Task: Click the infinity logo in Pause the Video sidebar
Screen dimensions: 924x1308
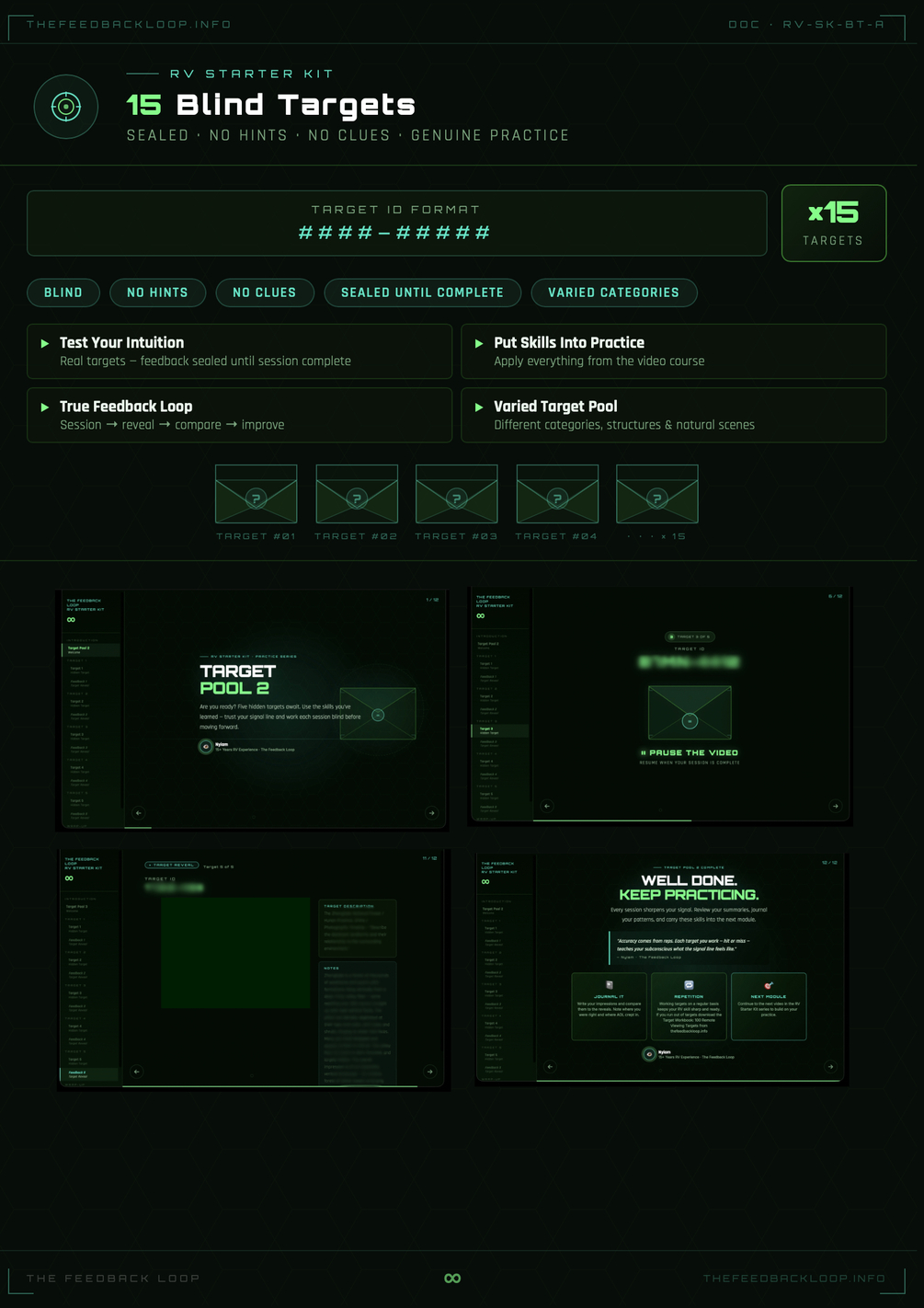Action: 480,615
